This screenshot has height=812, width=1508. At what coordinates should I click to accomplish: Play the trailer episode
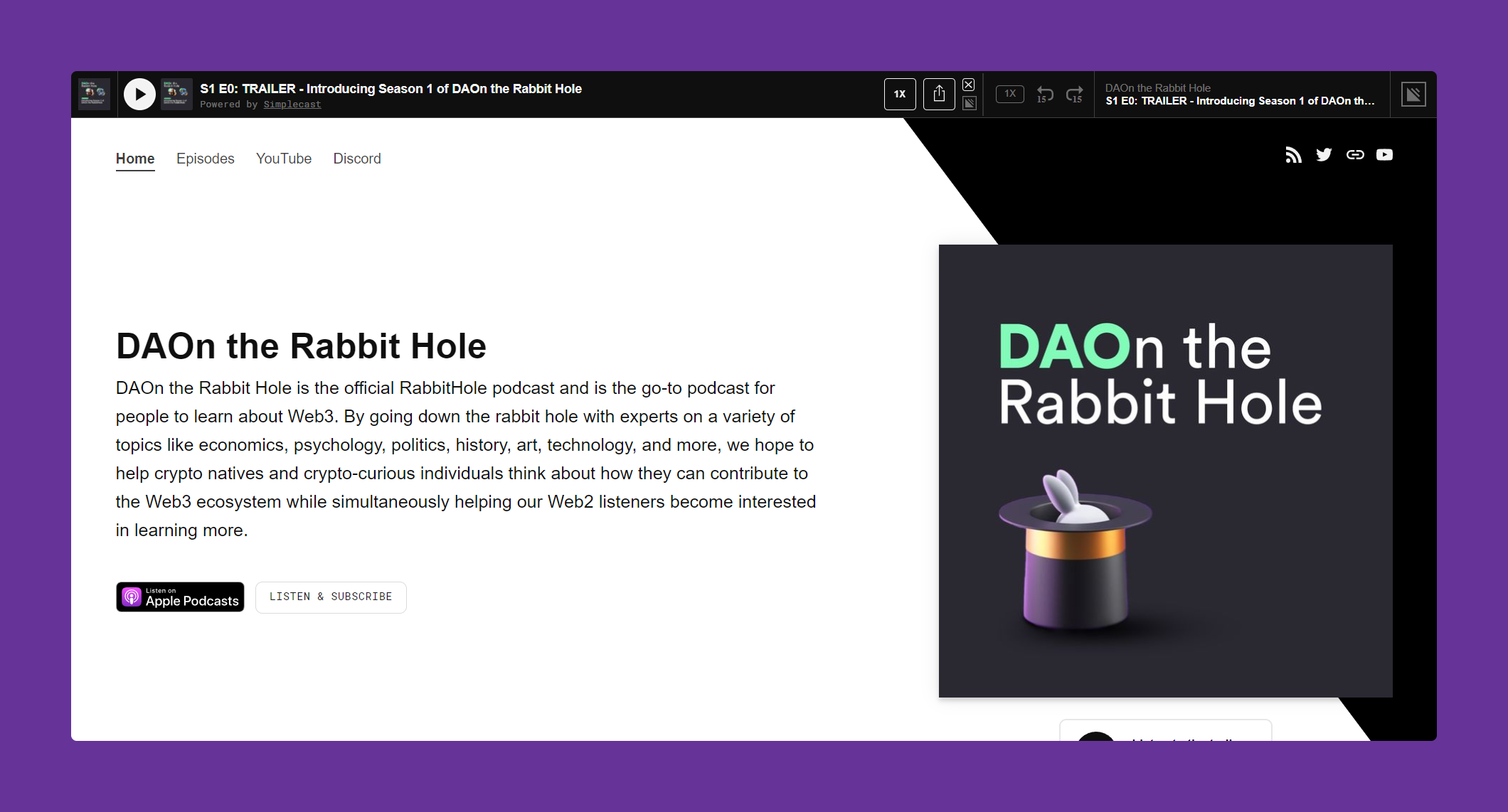[x=139, y=94]
